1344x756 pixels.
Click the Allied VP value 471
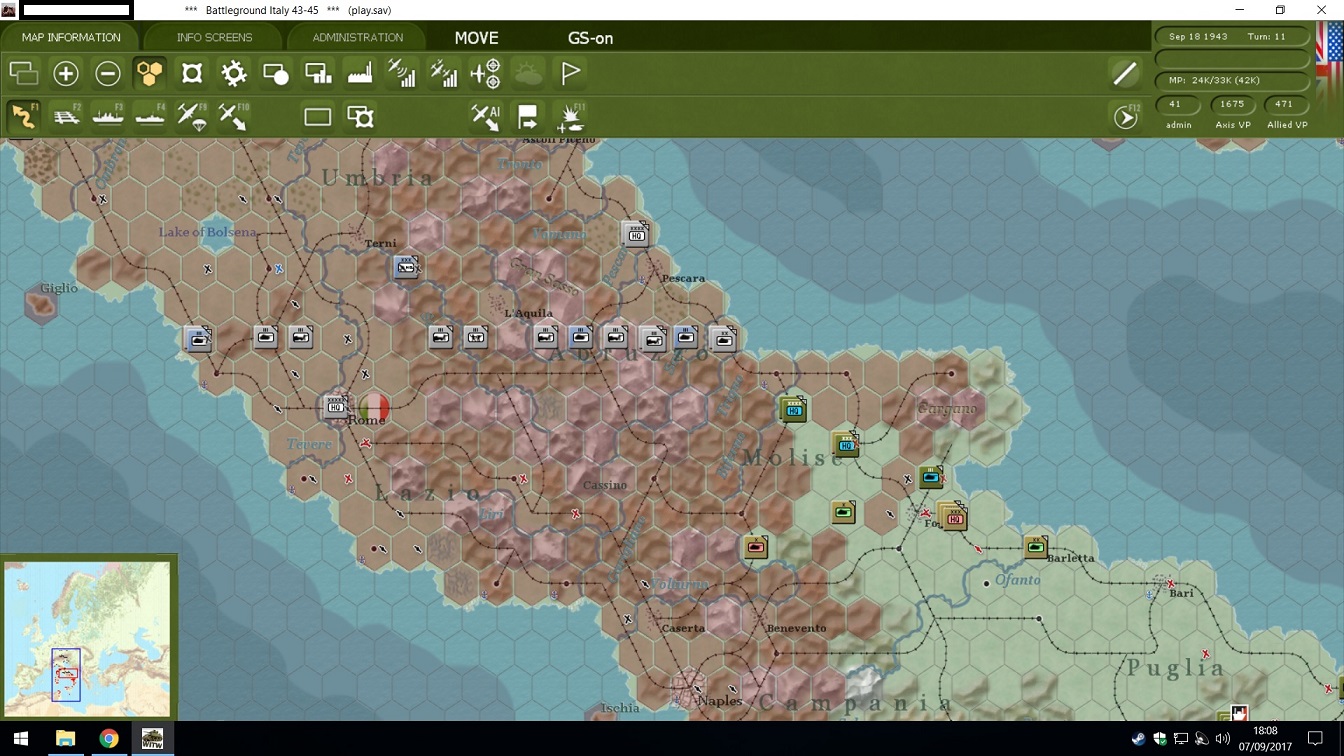[1285, 104]
